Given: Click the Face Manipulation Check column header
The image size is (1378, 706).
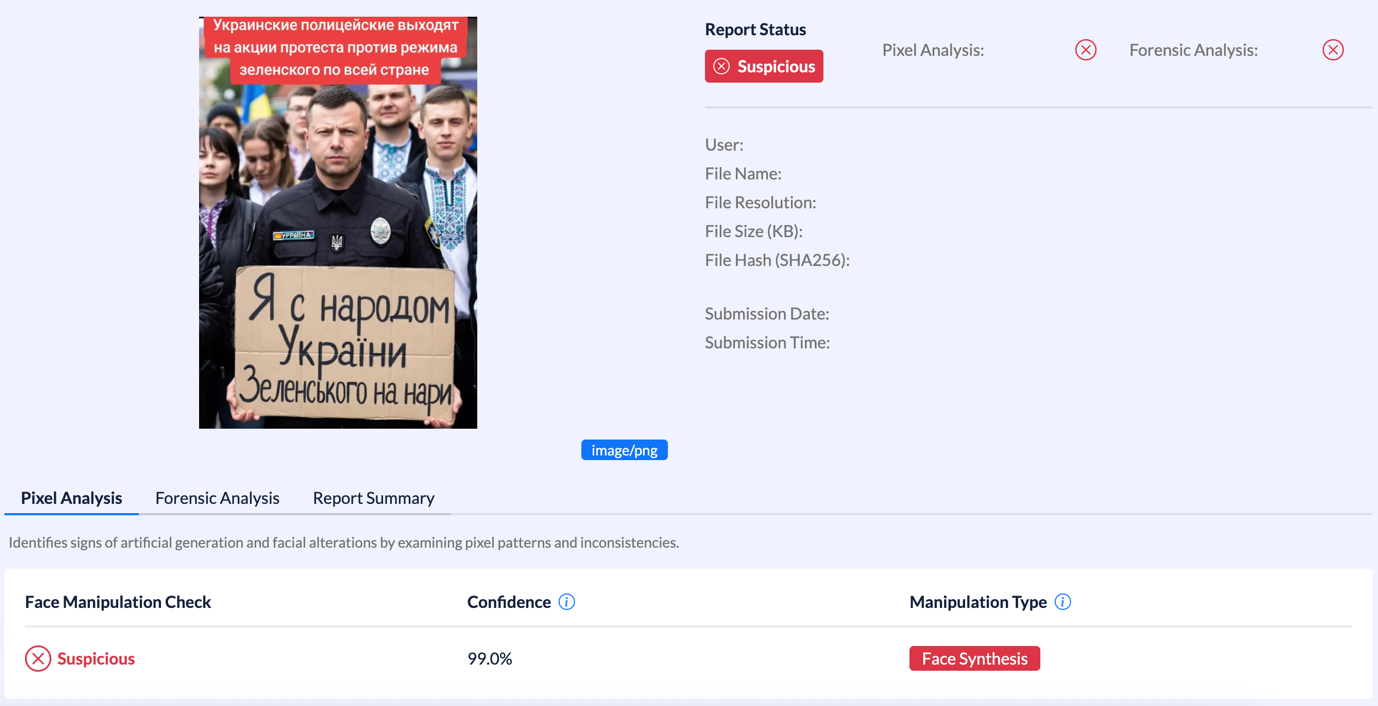Looking at the screenshot, I should point(118,602).
